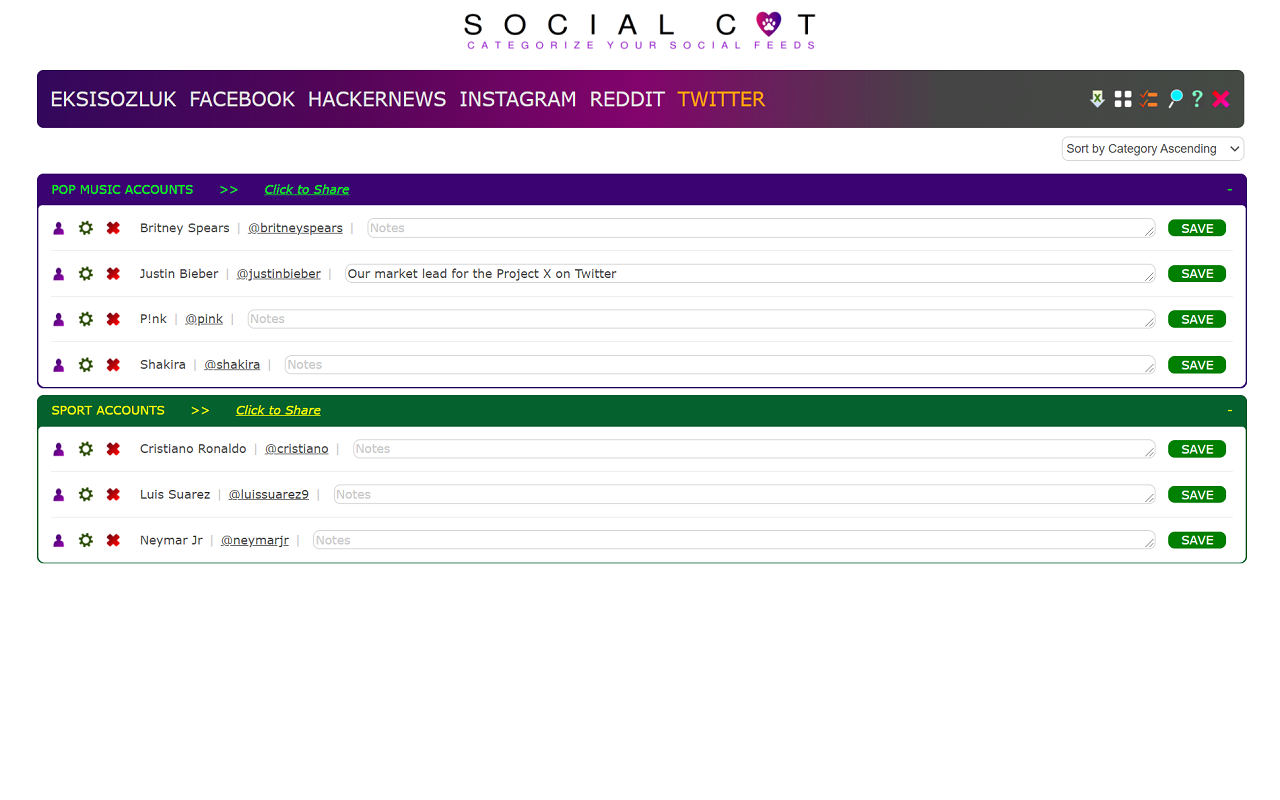This screenshot has height=800, width=1280.
Task: Open gear settings for Britney Spears
Action: (86, 228)
